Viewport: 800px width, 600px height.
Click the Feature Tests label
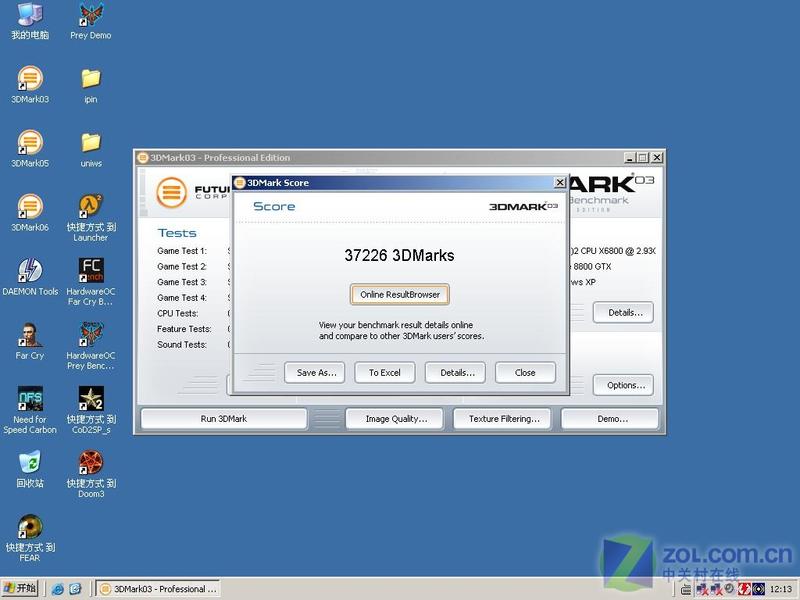point(184,329)
